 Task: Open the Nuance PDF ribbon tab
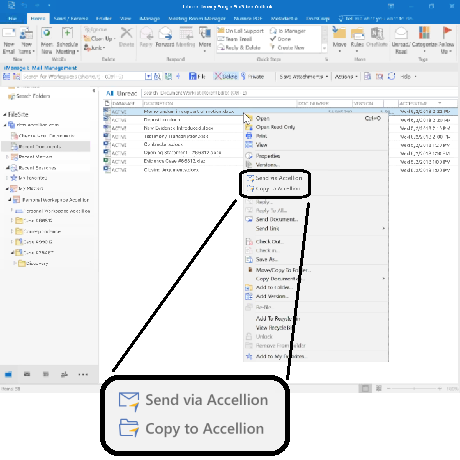(248, 18)
